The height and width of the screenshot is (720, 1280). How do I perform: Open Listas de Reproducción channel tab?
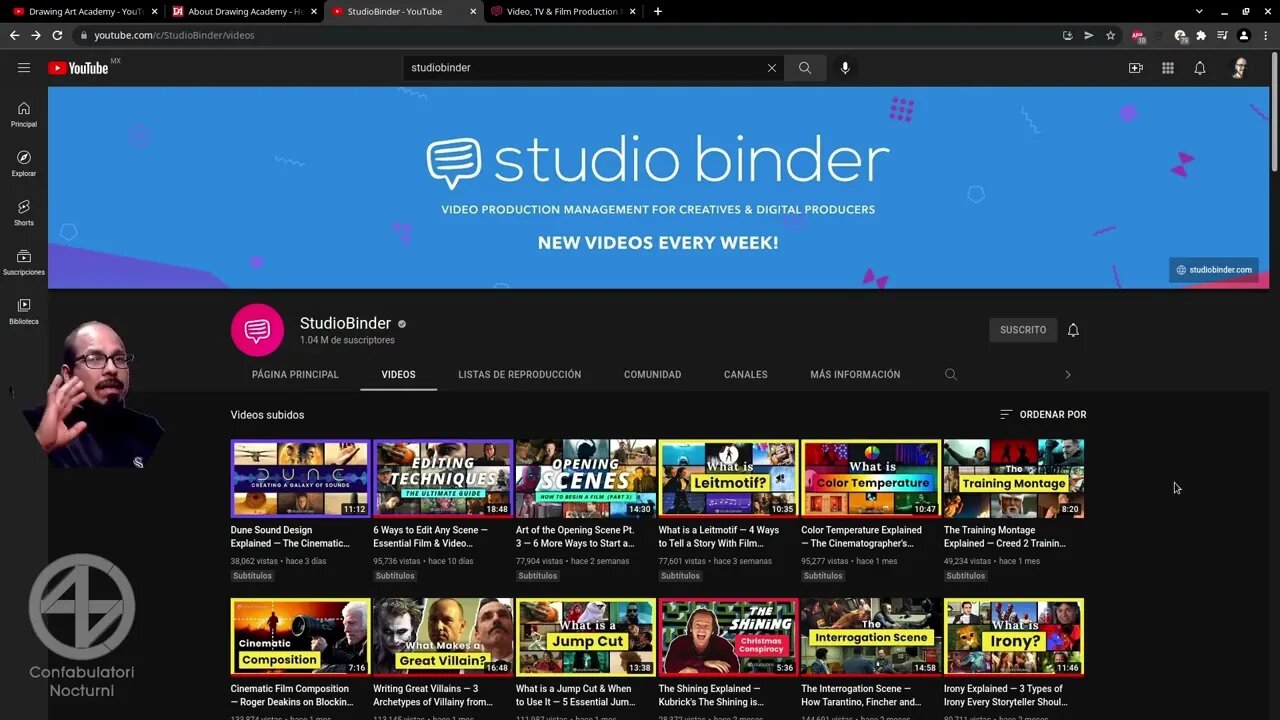pyautogui.click(x=519, y=375)
